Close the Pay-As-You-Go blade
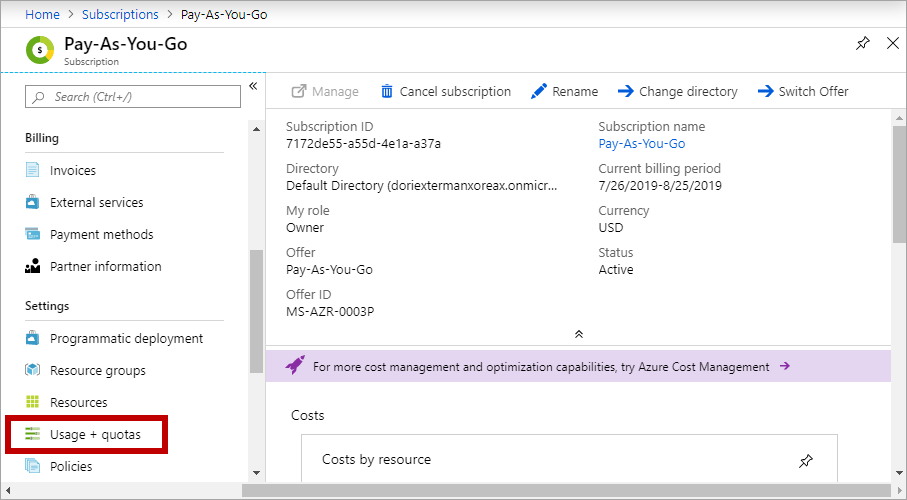 893,43
